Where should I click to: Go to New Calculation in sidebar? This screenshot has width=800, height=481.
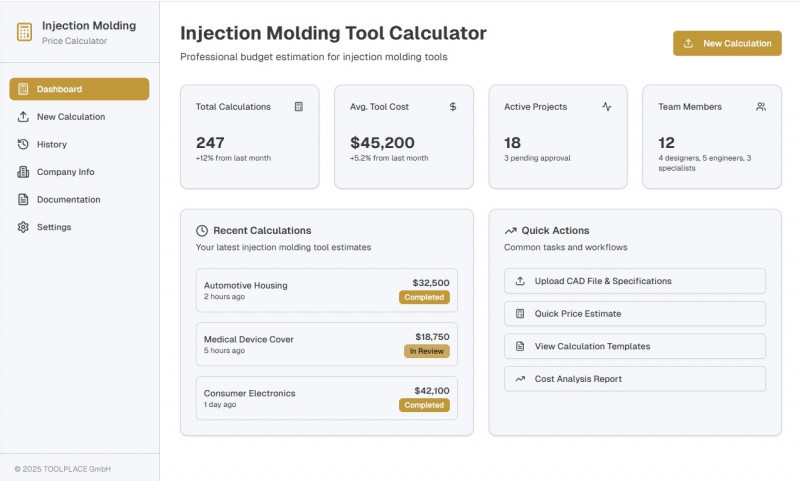70,117
